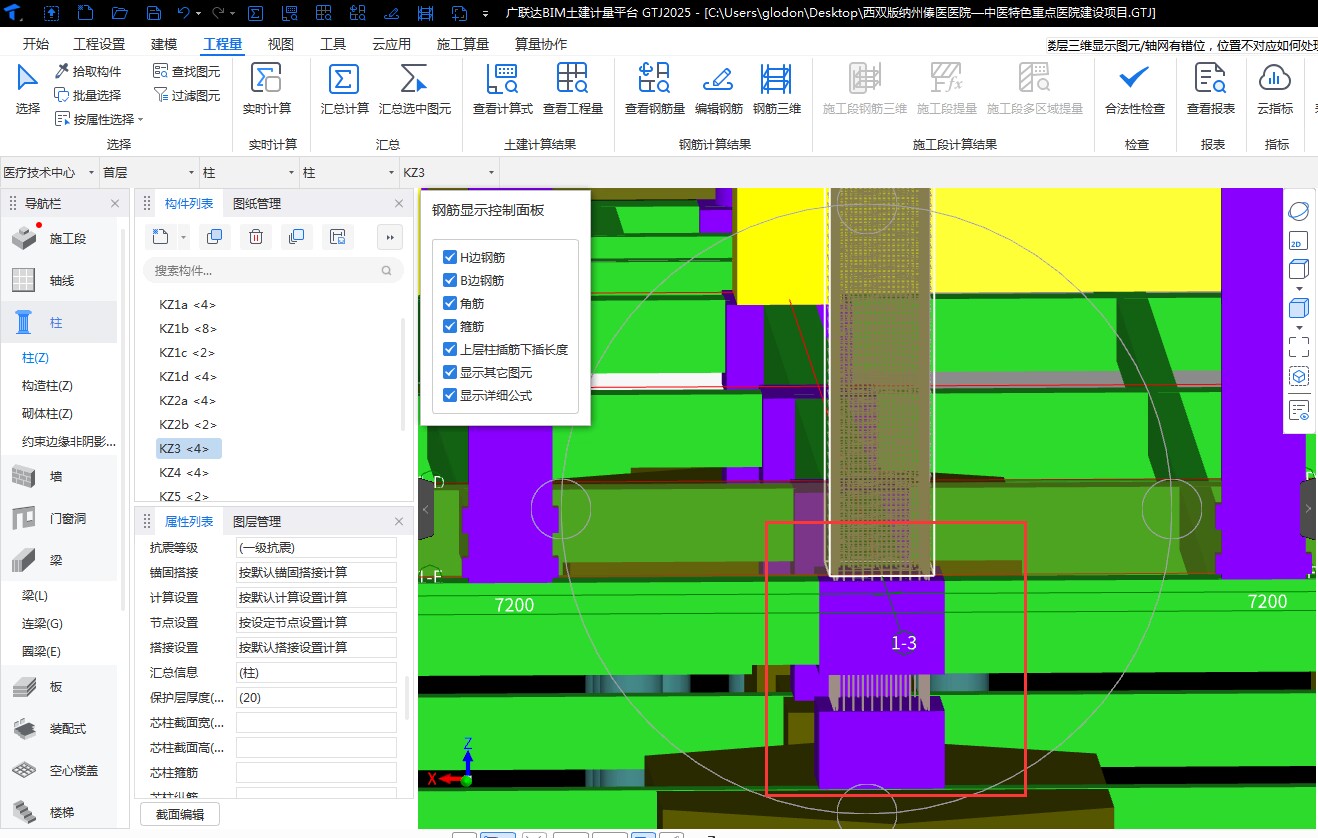Click 过滤图元 tool
This screenshot has height=838, width=1318.
187,95
